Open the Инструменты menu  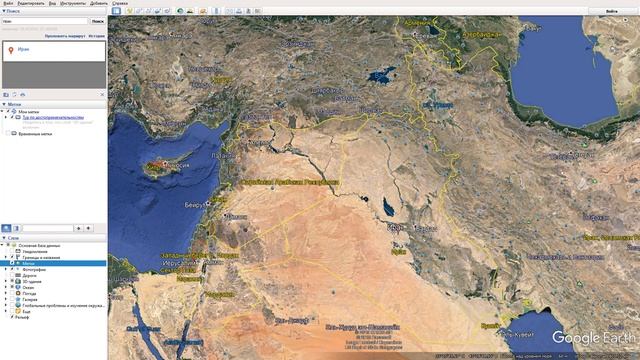point(73,3)
